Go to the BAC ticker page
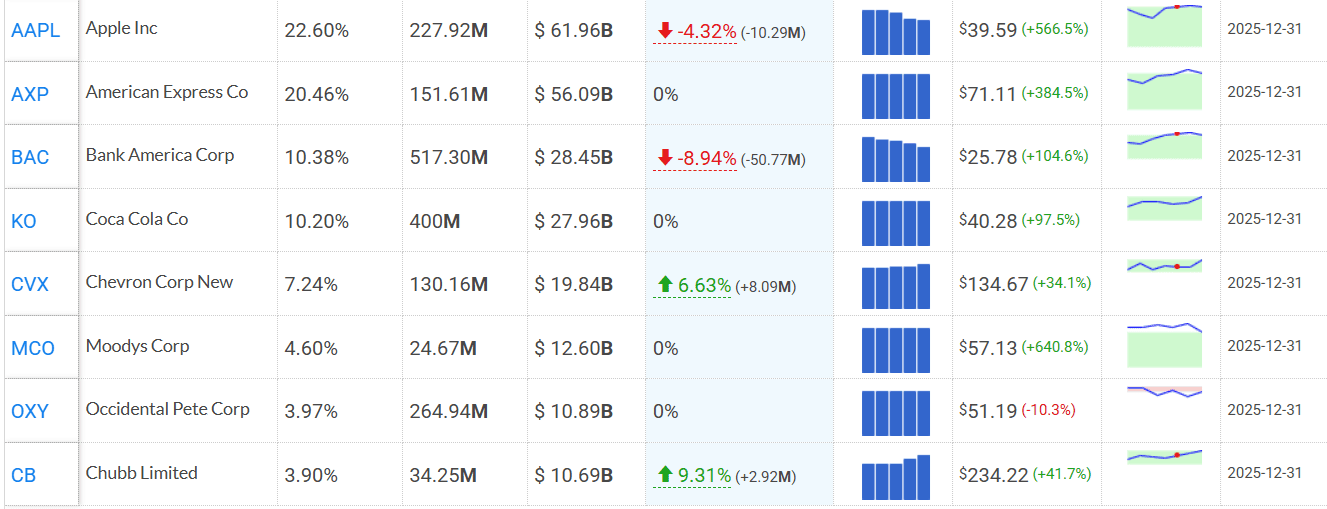 30,157
